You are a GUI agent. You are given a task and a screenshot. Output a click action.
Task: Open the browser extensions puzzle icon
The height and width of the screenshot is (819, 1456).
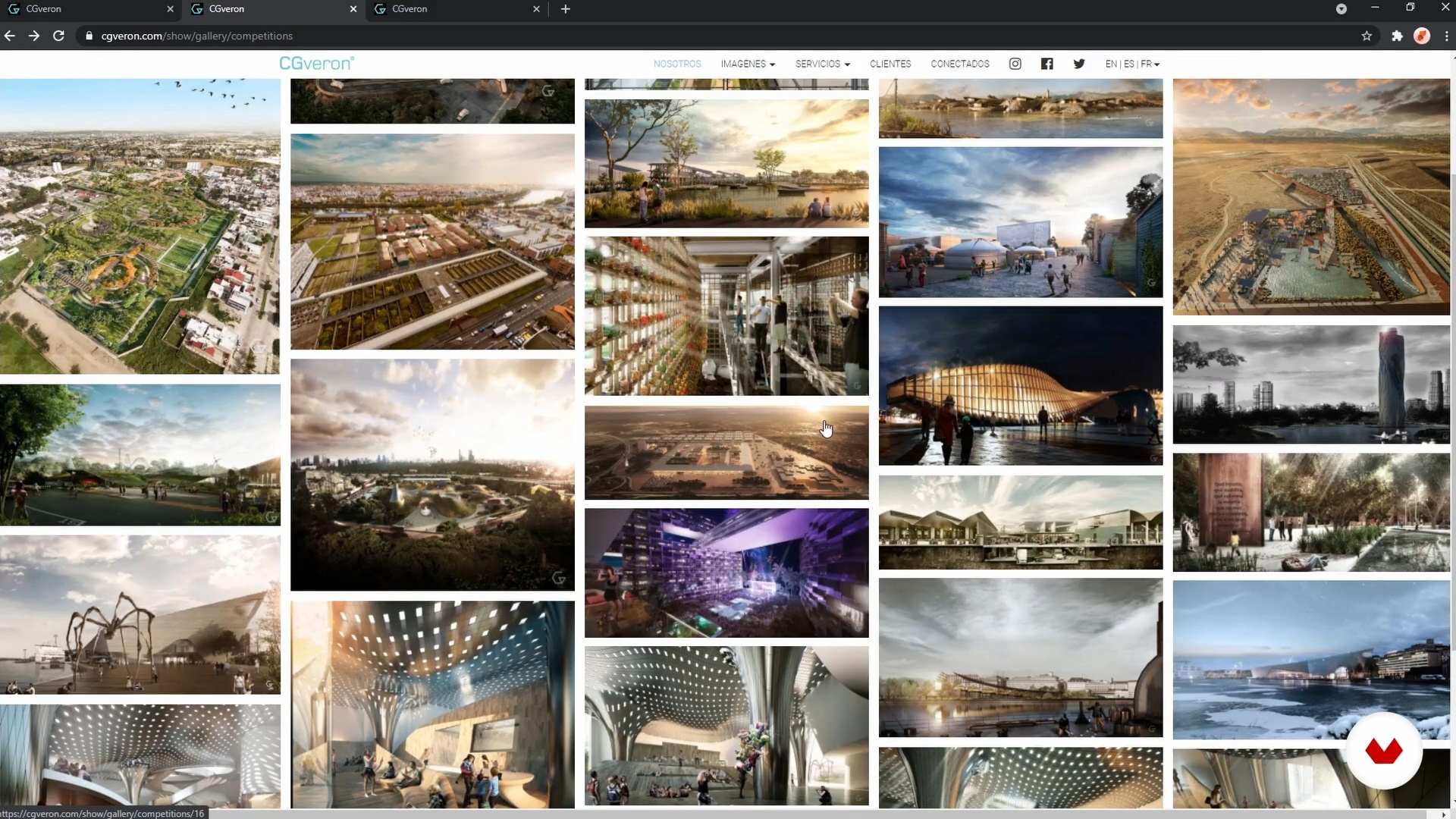click(1397, 36)
